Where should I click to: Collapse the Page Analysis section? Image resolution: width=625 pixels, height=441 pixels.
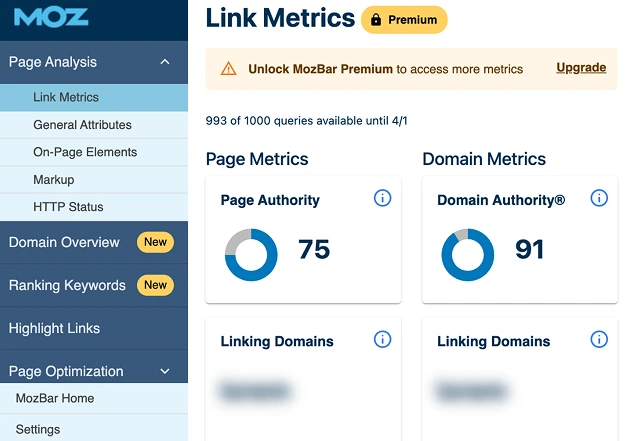(165, 62)
